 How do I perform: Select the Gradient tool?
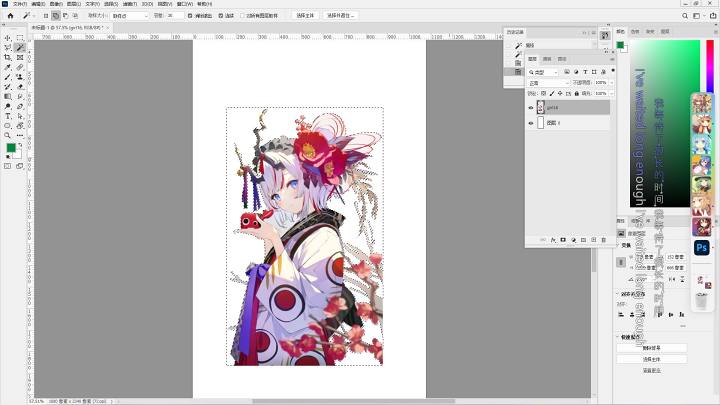point(8,96)
